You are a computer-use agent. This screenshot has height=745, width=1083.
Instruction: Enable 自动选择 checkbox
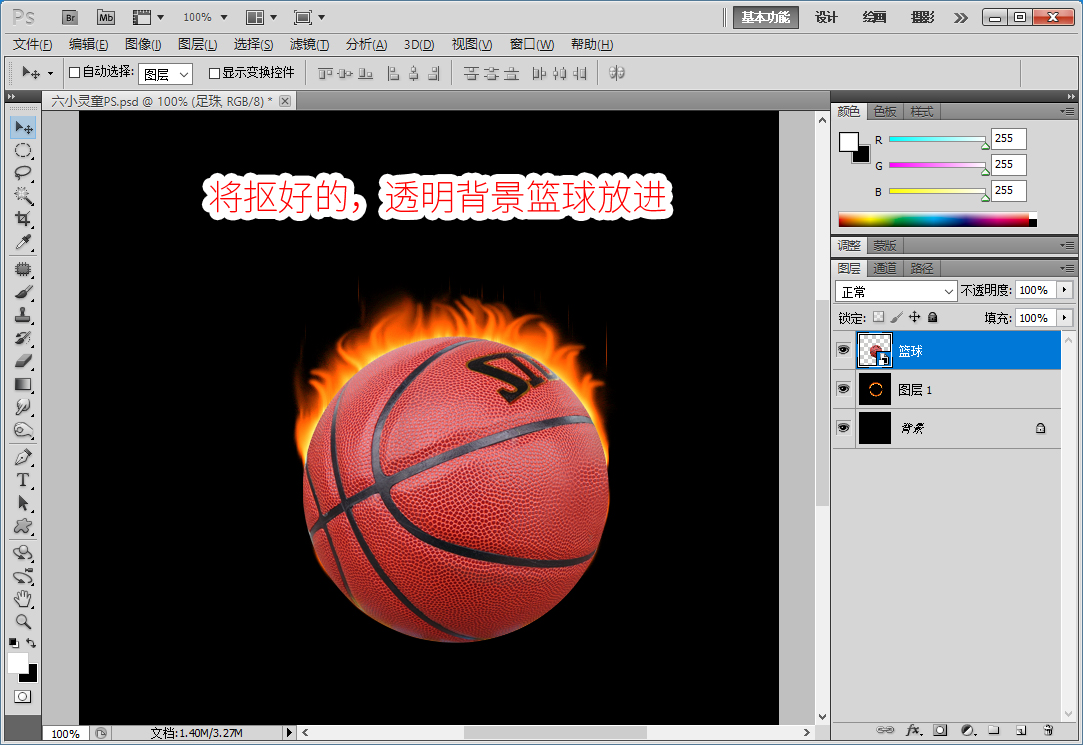point(75,72)
